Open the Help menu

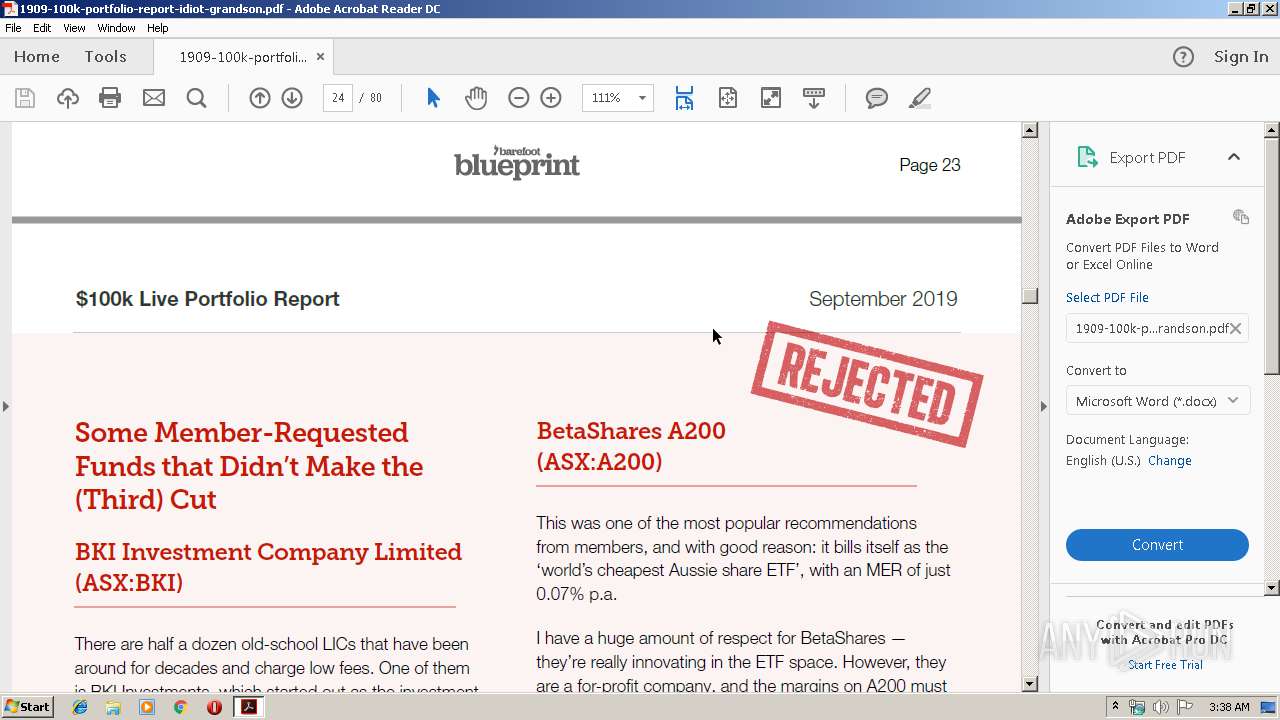tap(158, 28)
